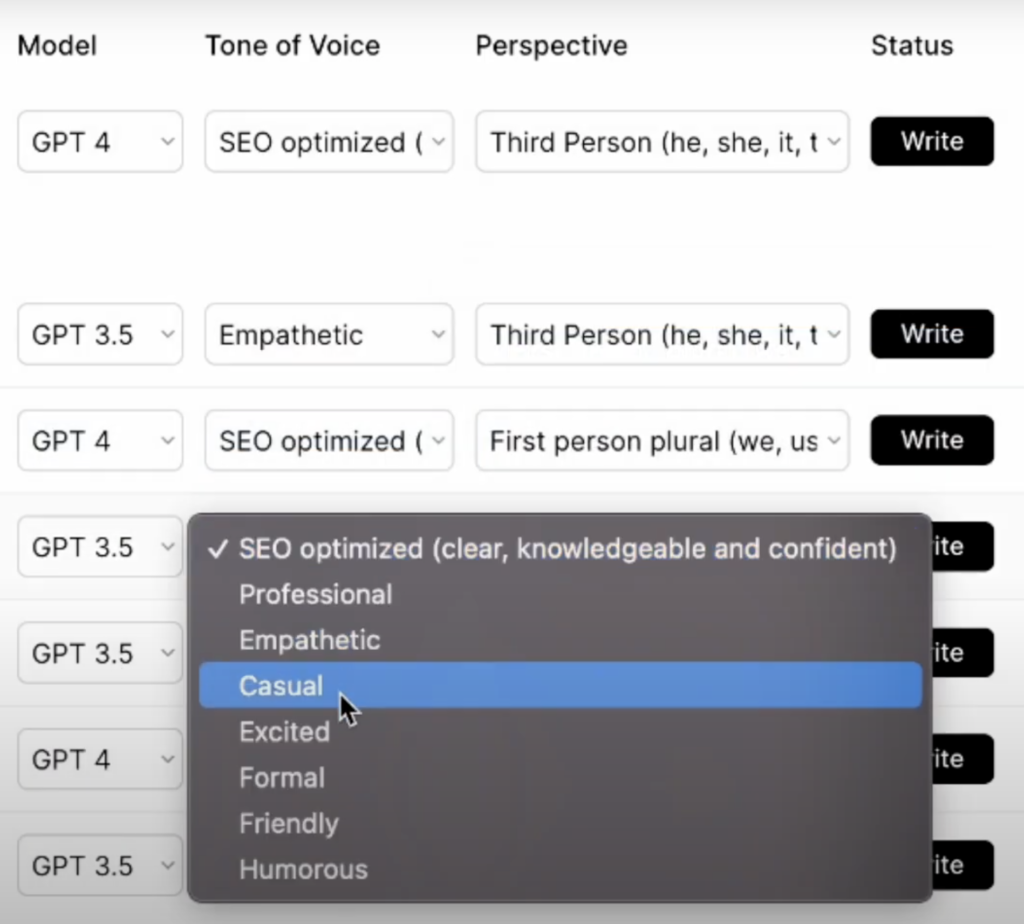Open the first row SEO optimized tone dropdown

coord(329,142)
